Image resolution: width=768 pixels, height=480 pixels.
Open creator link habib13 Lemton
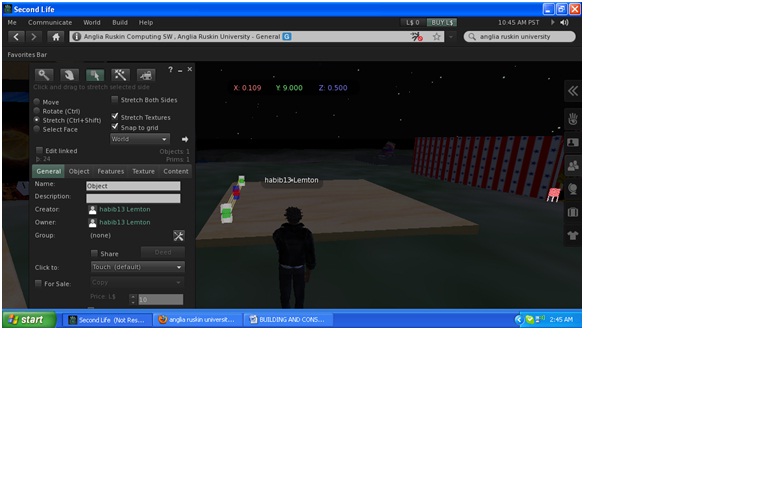pos(125,209)
